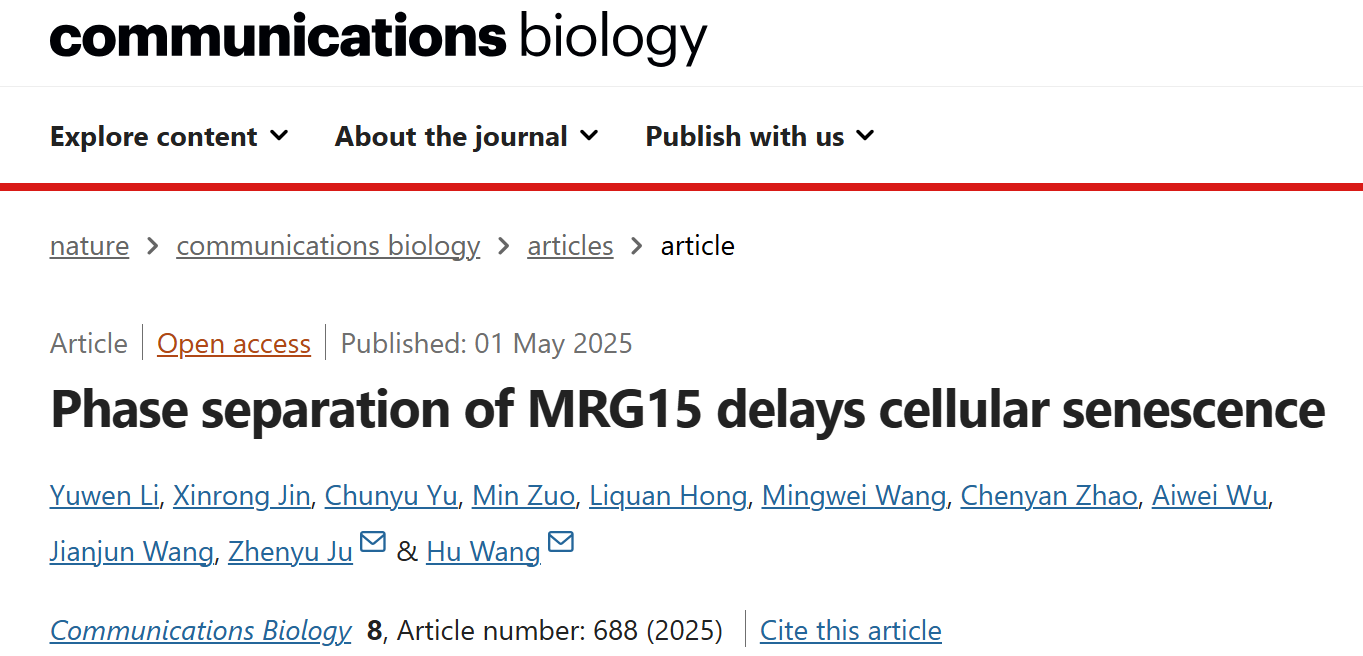Go to the nature breadcrumb link
The width and height of the screenshot is (1363, 656).
tap(89, 246)
